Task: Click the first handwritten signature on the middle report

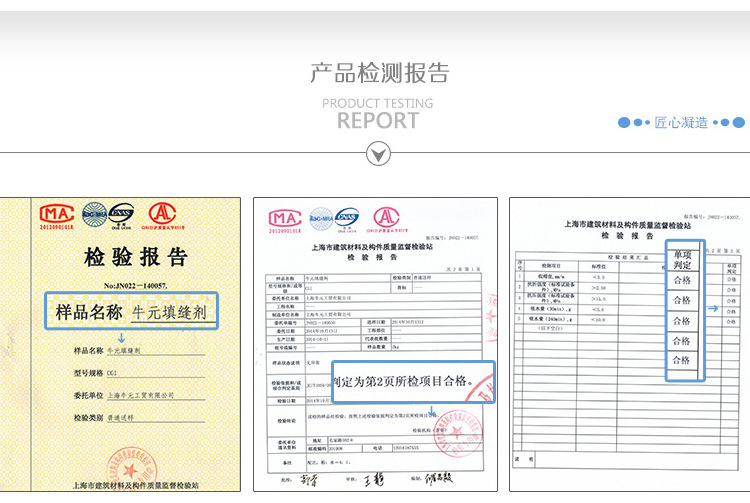Action: click(x=309, y=480)
